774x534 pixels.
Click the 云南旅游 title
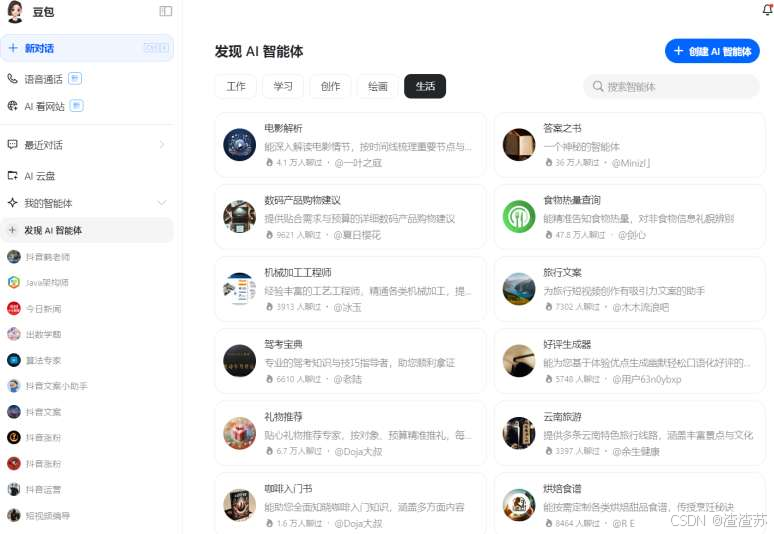tap(562, 417)
